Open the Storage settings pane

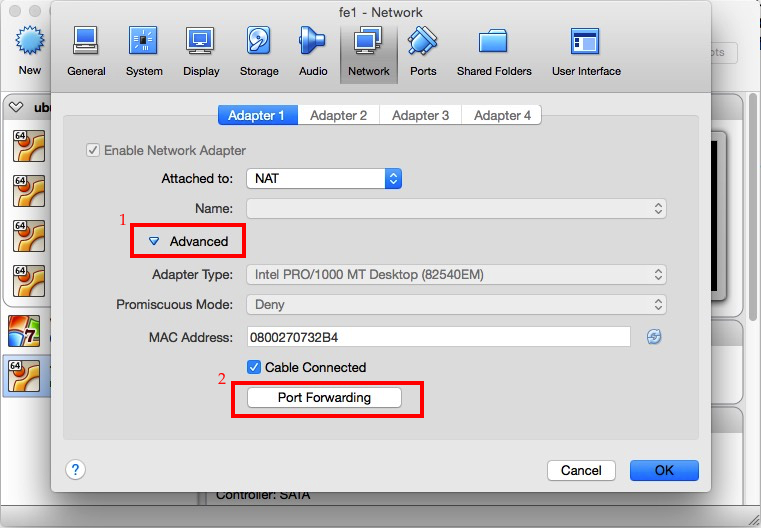click(259, 50)
